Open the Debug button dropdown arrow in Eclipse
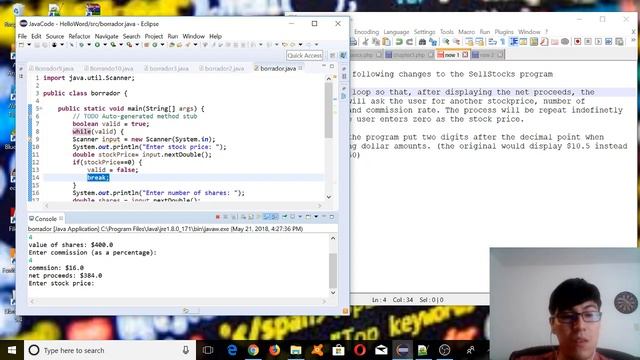This screenshot has width=640, height=360. (x=89, y=45)
